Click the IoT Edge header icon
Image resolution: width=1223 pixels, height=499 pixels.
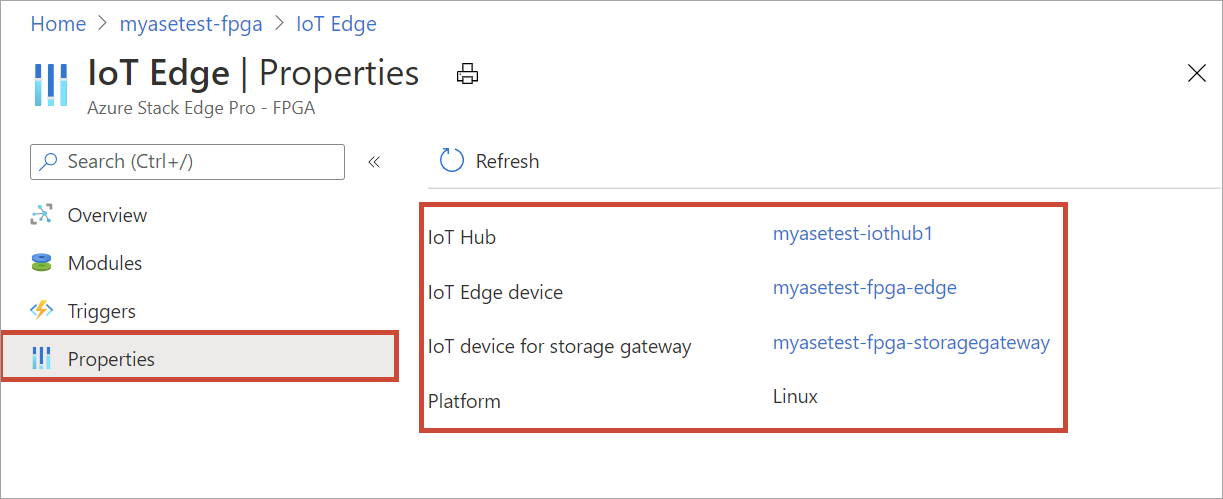(x=50, y=85)
